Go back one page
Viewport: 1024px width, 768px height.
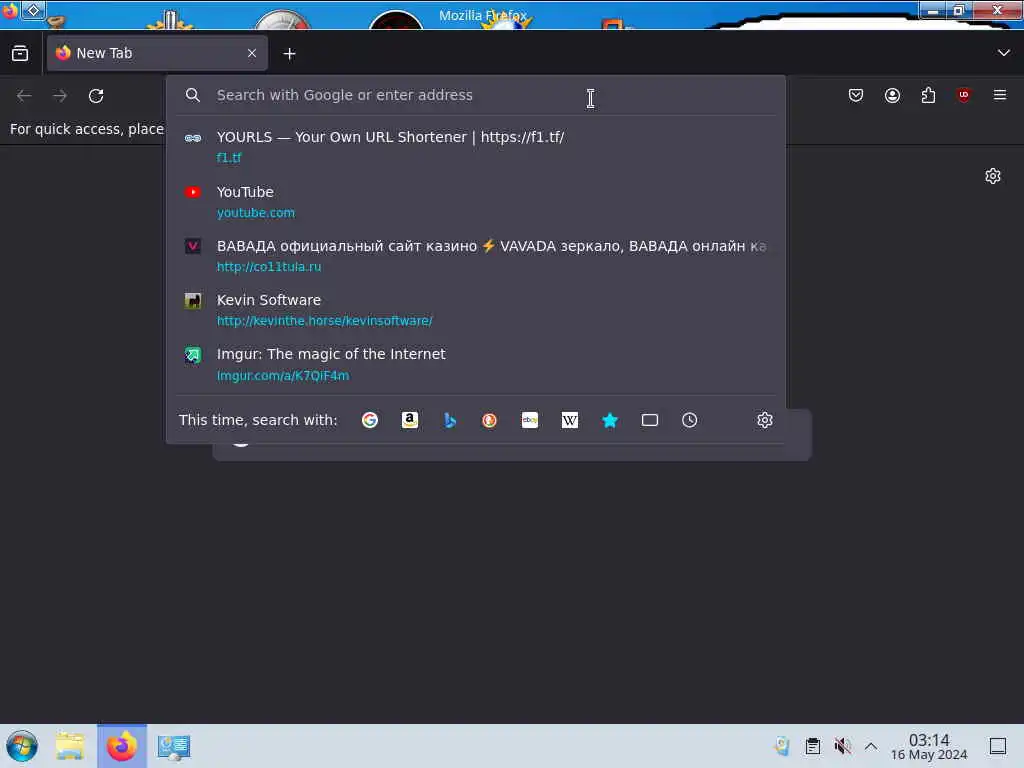coord(24,96)
